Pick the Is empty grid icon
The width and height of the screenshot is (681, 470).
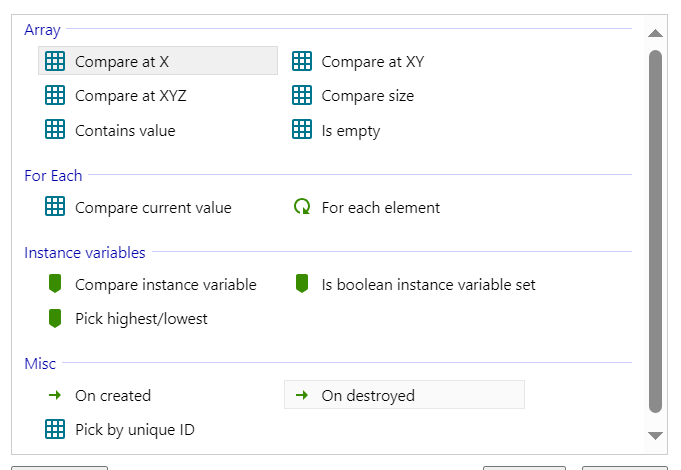click(302, 129)
